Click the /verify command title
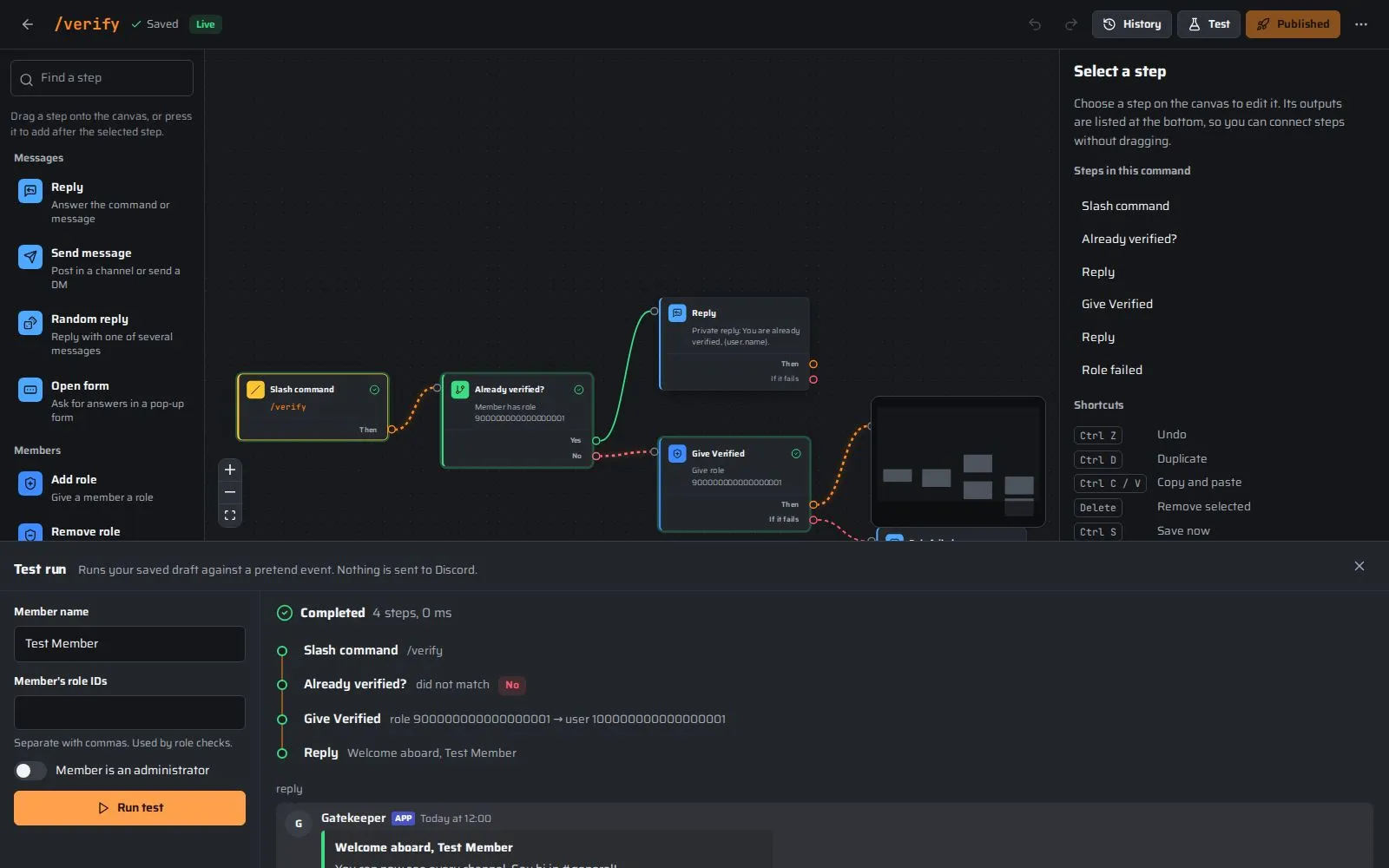The image size is (1389, 868). 87,24
